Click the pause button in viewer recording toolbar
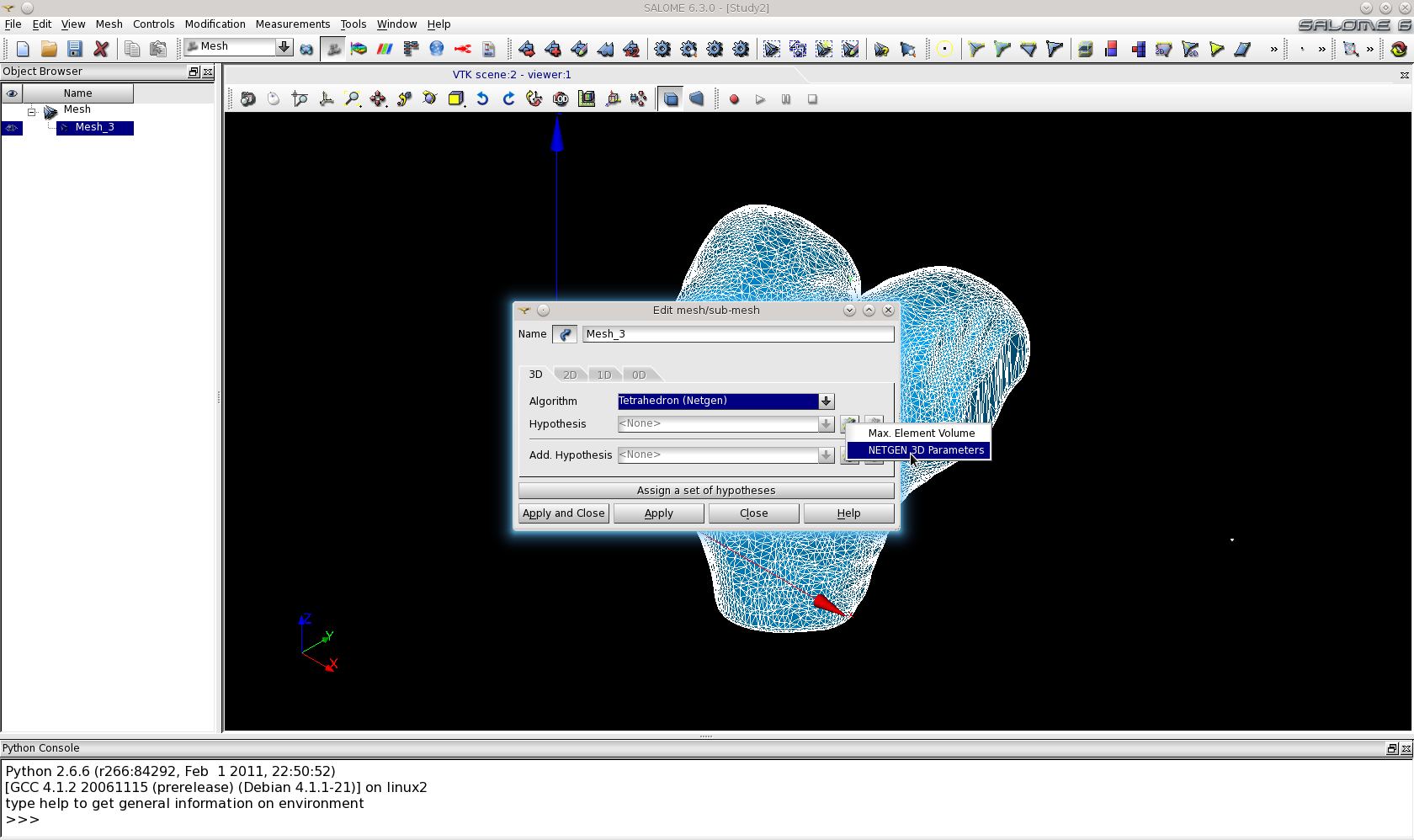This screenshot has width=1414, height=840. 786,99
